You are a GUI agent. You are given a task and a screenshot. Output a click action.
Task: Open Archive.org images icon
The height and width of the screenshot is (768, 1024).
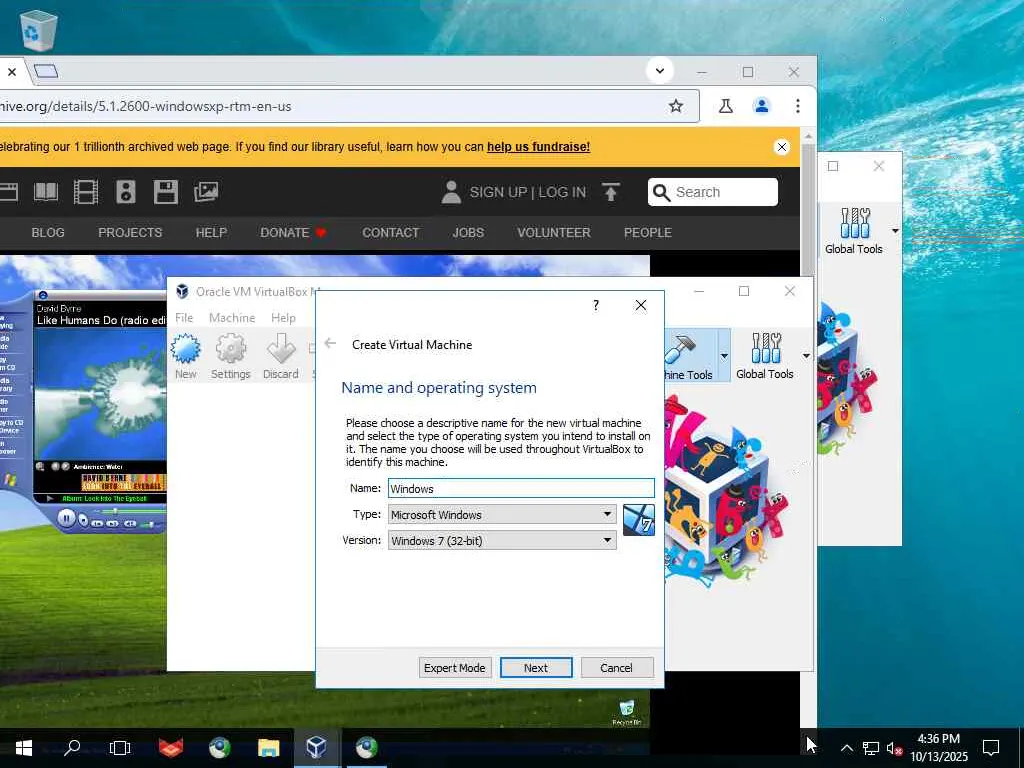pos(206,192)
